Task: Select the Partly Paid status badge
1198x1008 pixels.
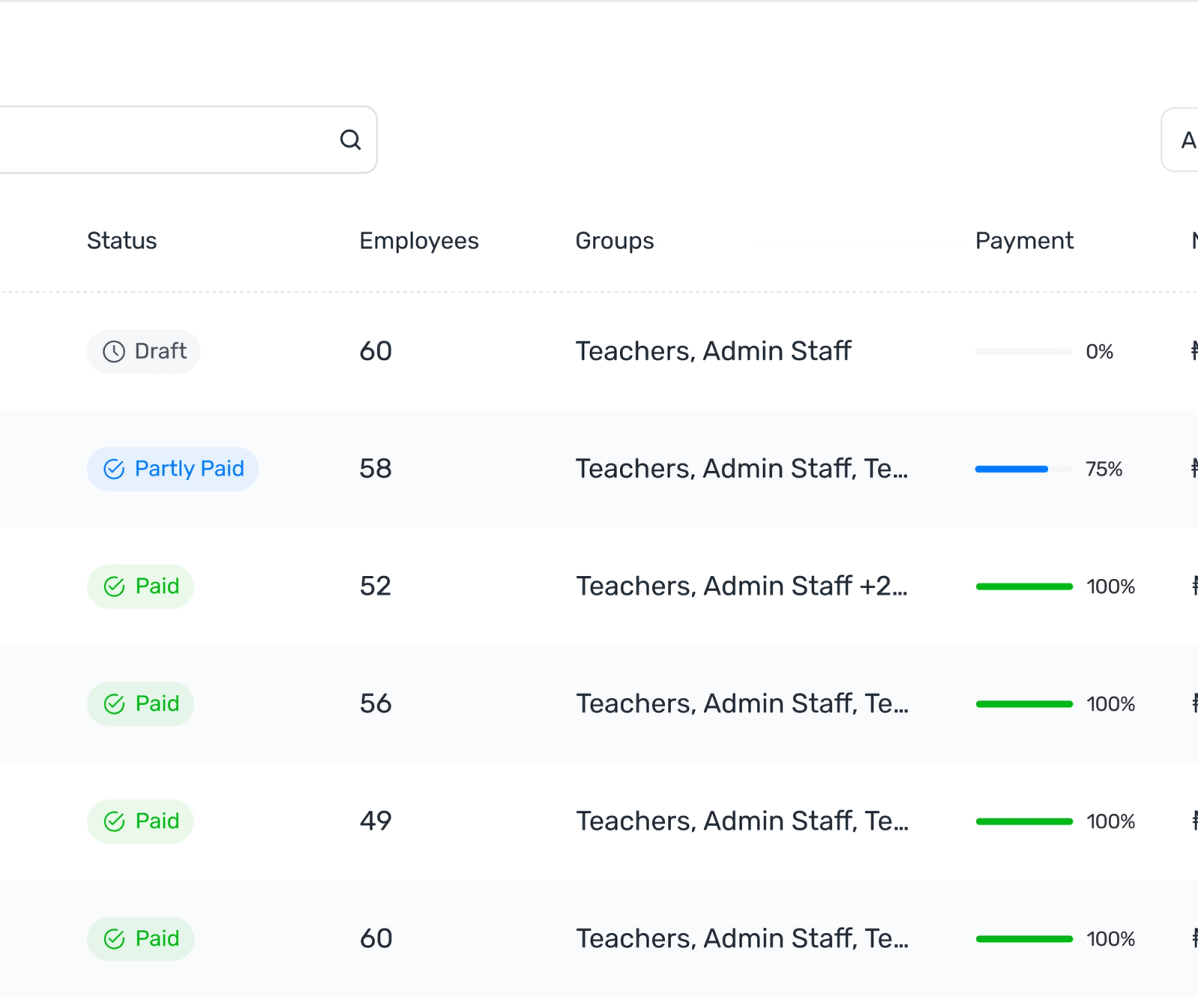Action: click(173, 469)
